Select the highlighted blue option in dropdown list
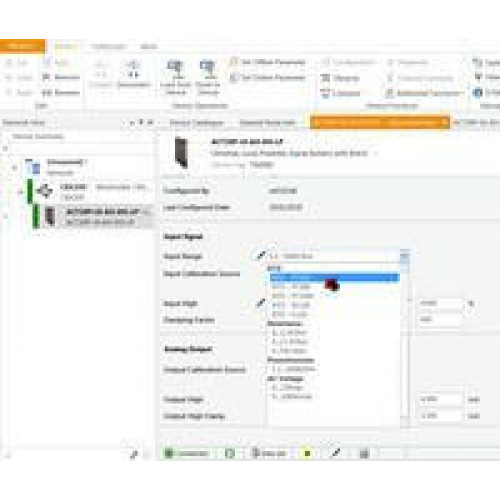The width and height of the screenshot is (500, 500). [334, 277]
